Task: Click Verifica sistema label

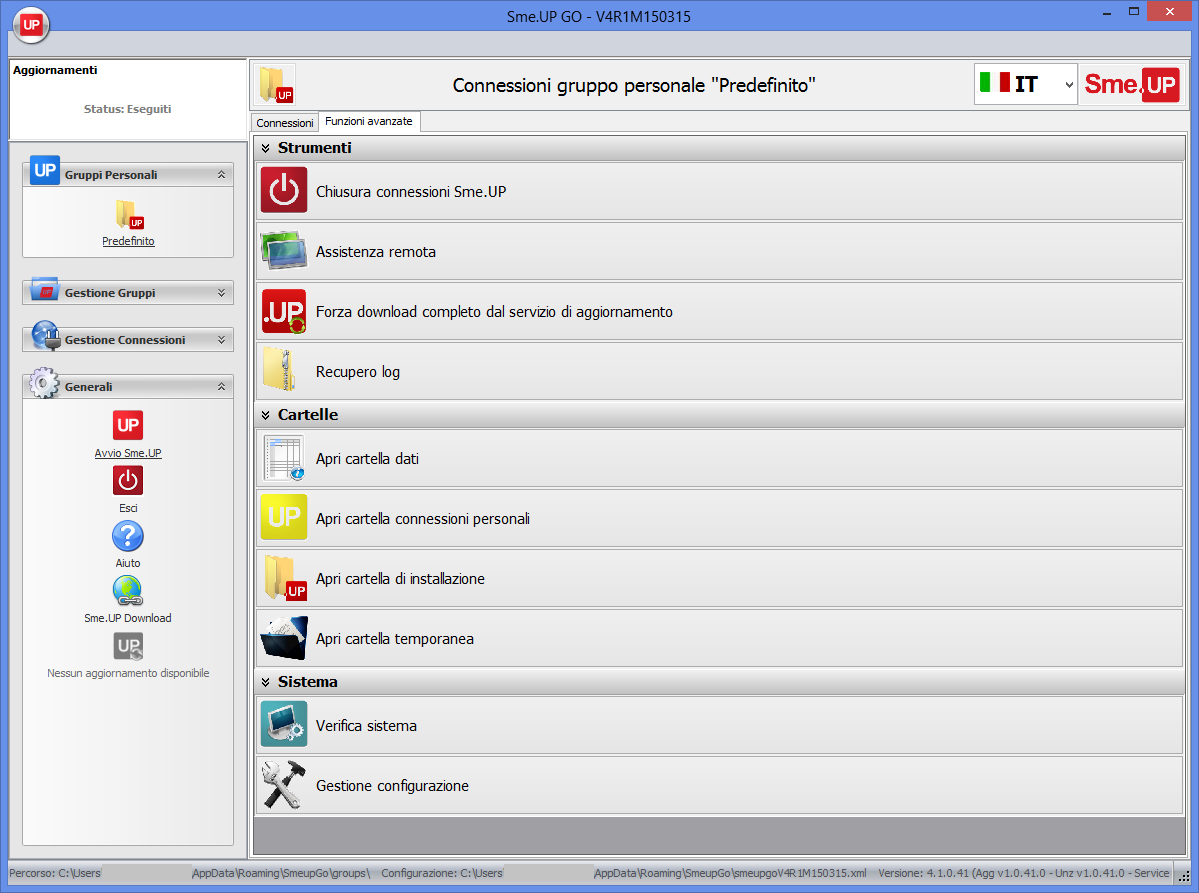Action: 366,726
